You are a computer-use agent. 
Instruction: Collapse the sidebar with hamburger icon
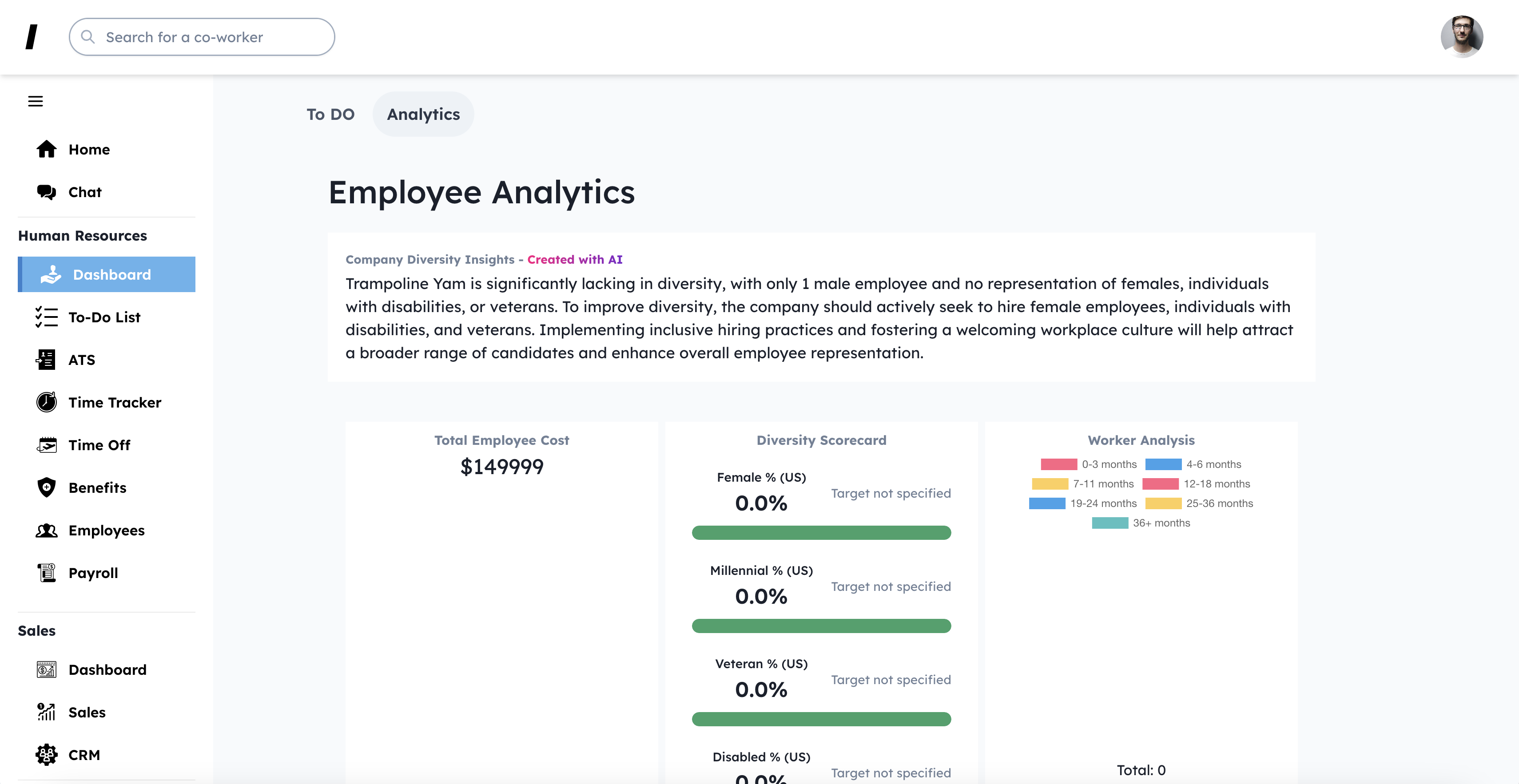(36, 101)
